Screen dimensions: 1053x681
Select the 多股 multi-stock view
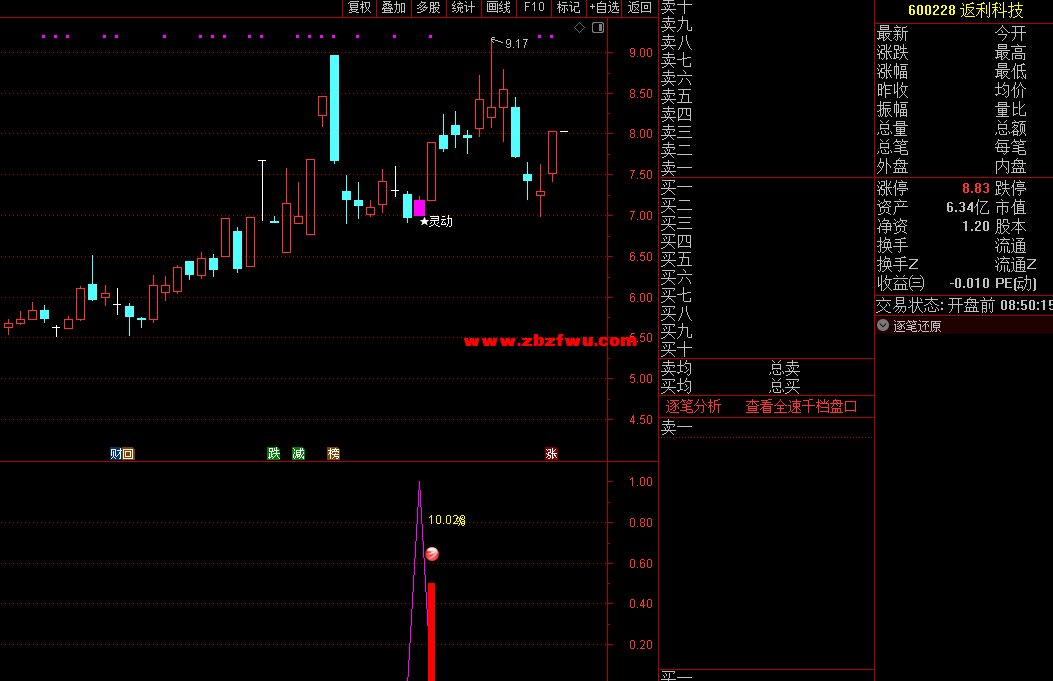click(428, 7)
